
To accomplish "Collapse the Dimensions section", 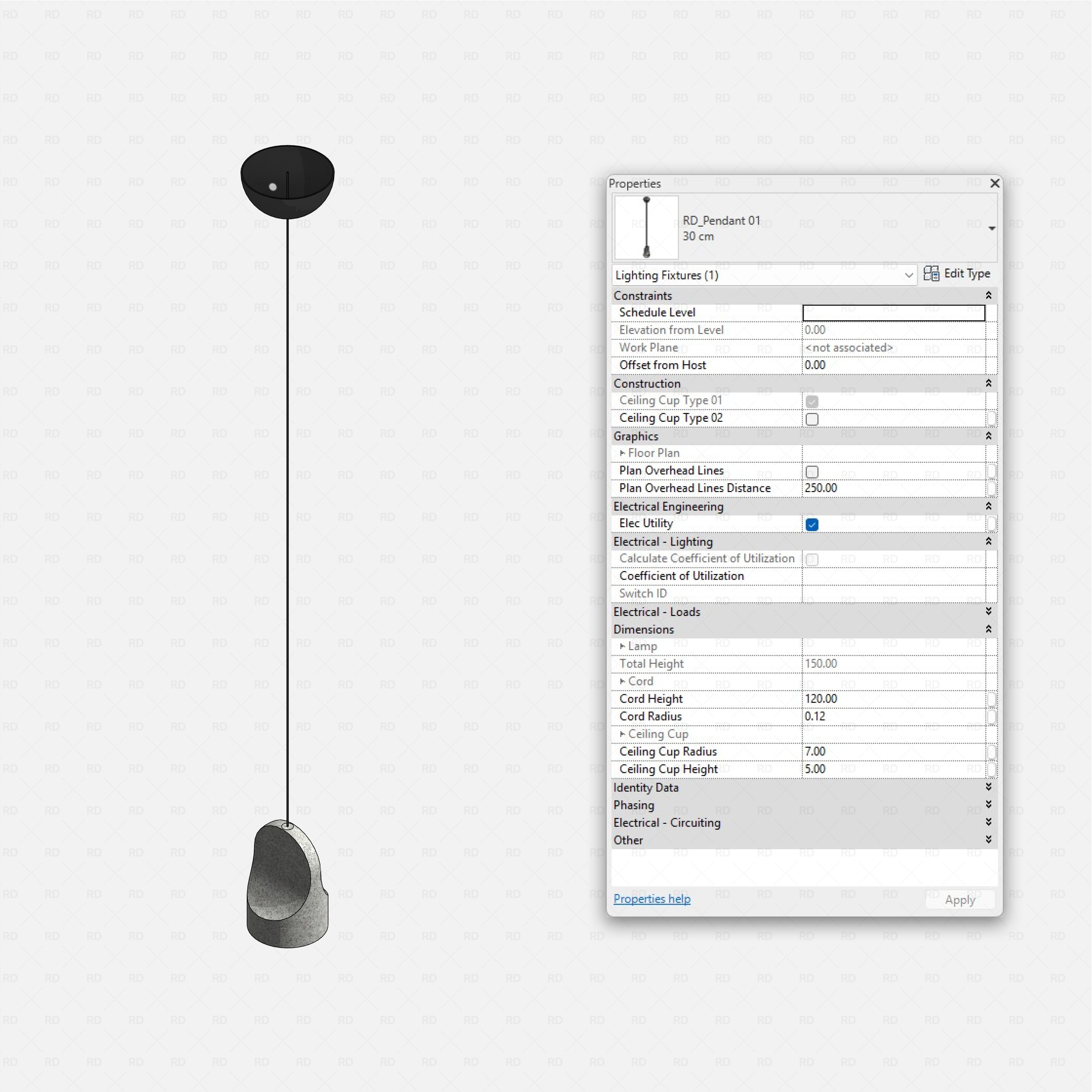I will coord(988,629).
